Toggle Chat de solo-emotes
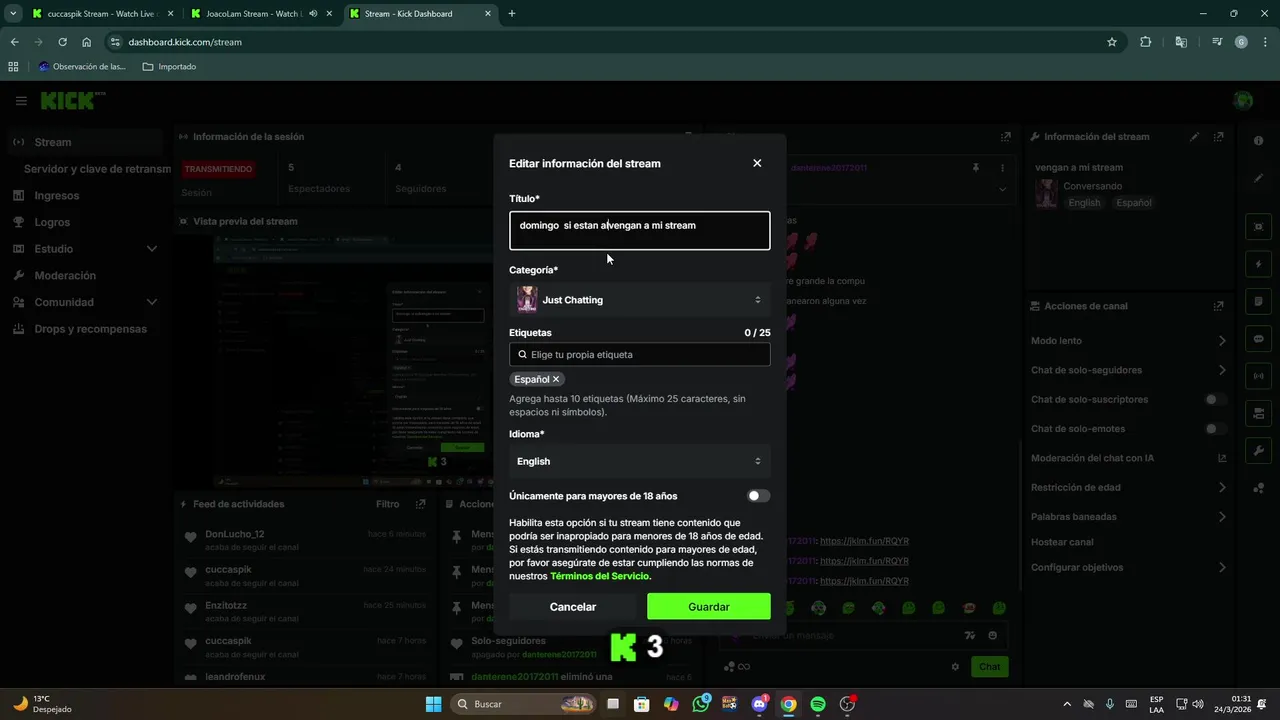The width and height of the screenshot is (1280, 720). click(1215, 429)
